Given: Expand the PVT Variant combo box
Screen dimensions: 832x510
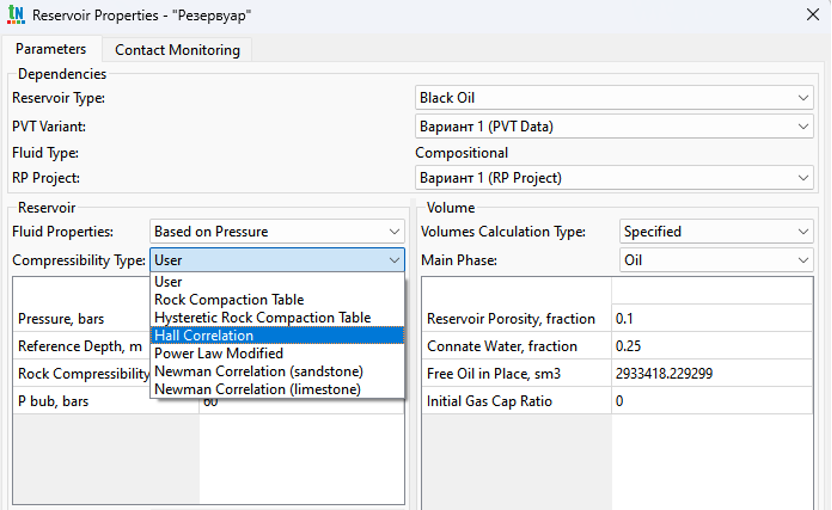Looking at the screenshot, I should tap(614, 126).
